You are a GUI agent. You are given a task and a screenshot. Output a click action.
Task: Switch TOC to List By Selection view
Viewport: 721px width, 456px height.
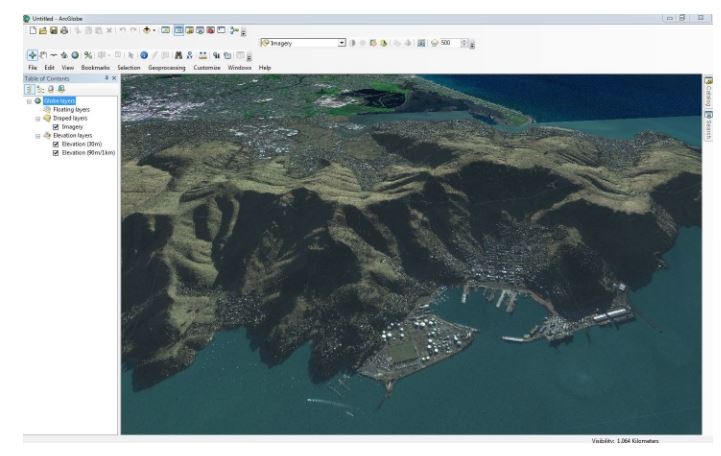click(61, 89)
